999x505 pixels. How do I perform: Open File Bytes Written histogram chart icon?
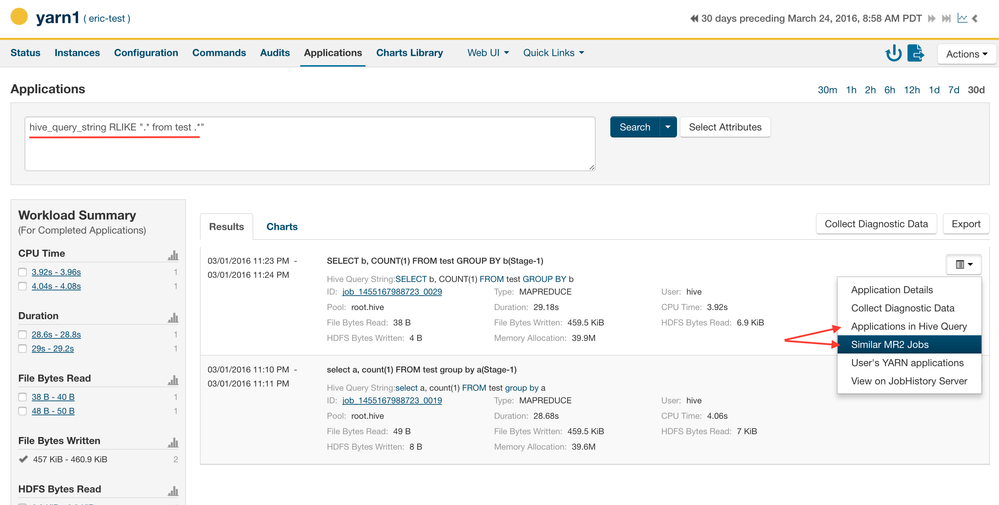tap(173, 442)
